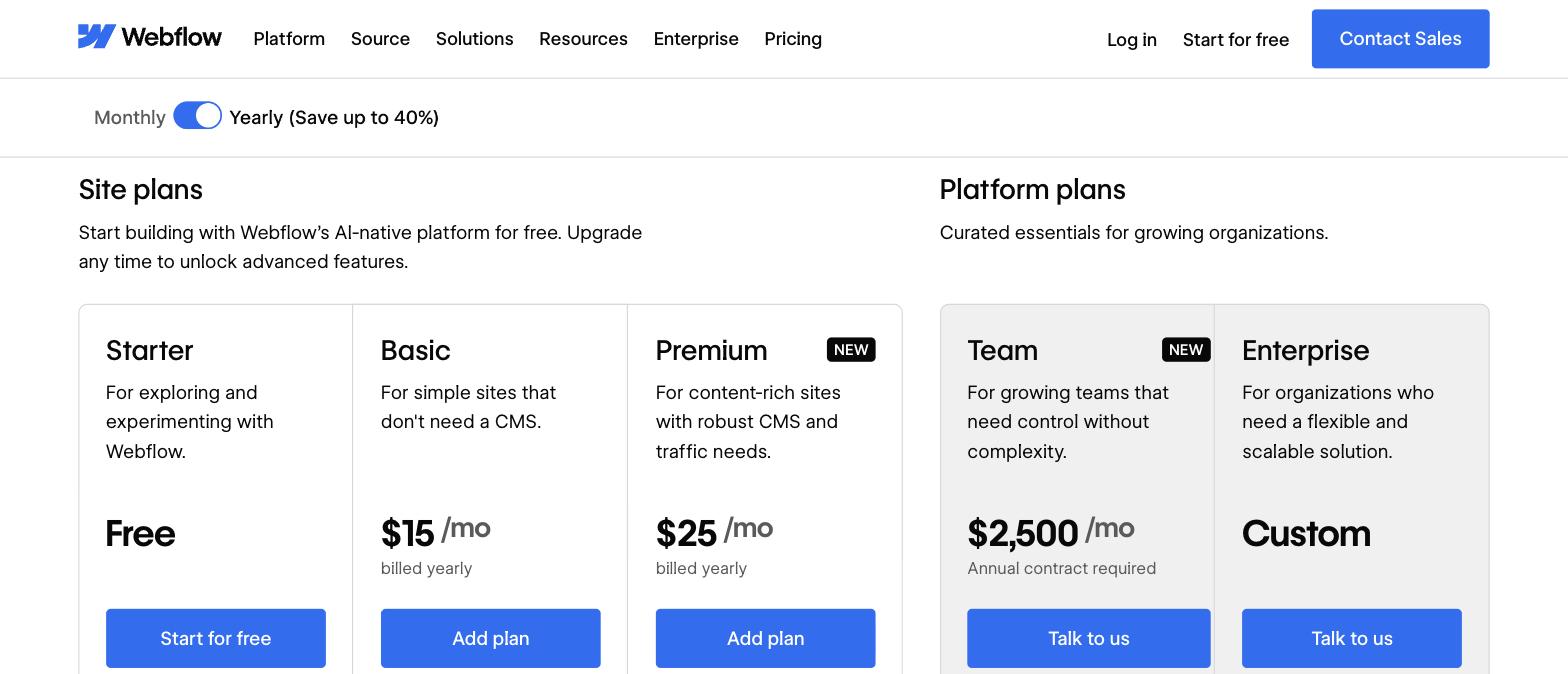Image resolution: width=1568 pixels, height=674 pixels.
Task: Click Talk to us under the Enterprise plan
Action: pyautogui.click(x=1352, y=638)
